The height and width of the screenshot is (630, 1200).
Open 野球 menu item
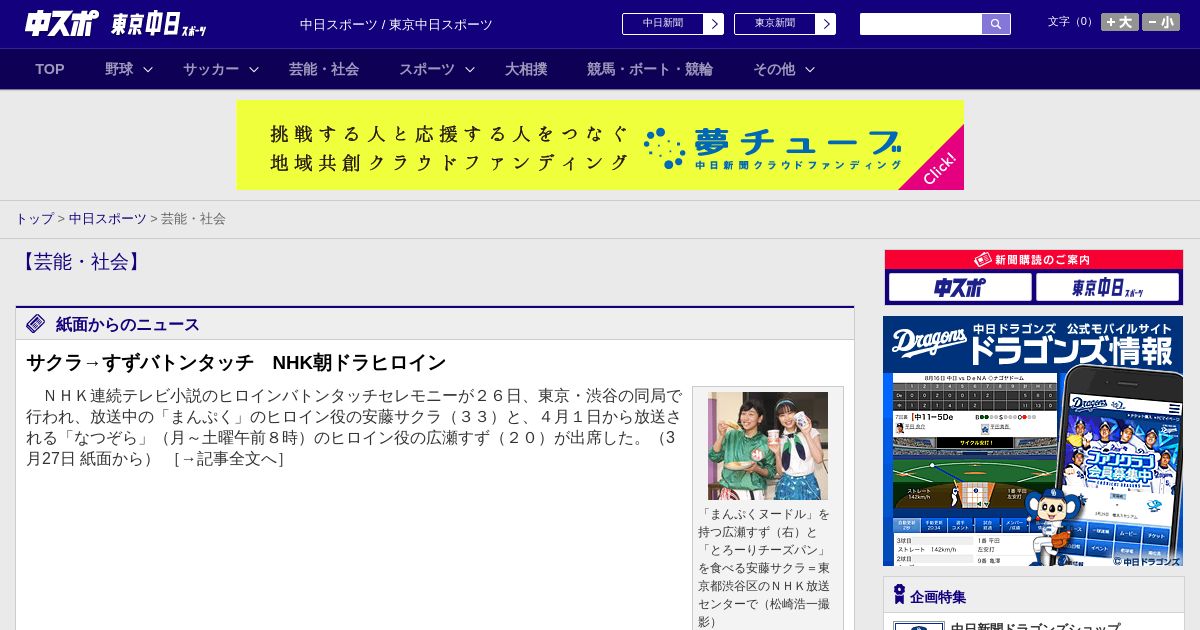click(119, 69)
